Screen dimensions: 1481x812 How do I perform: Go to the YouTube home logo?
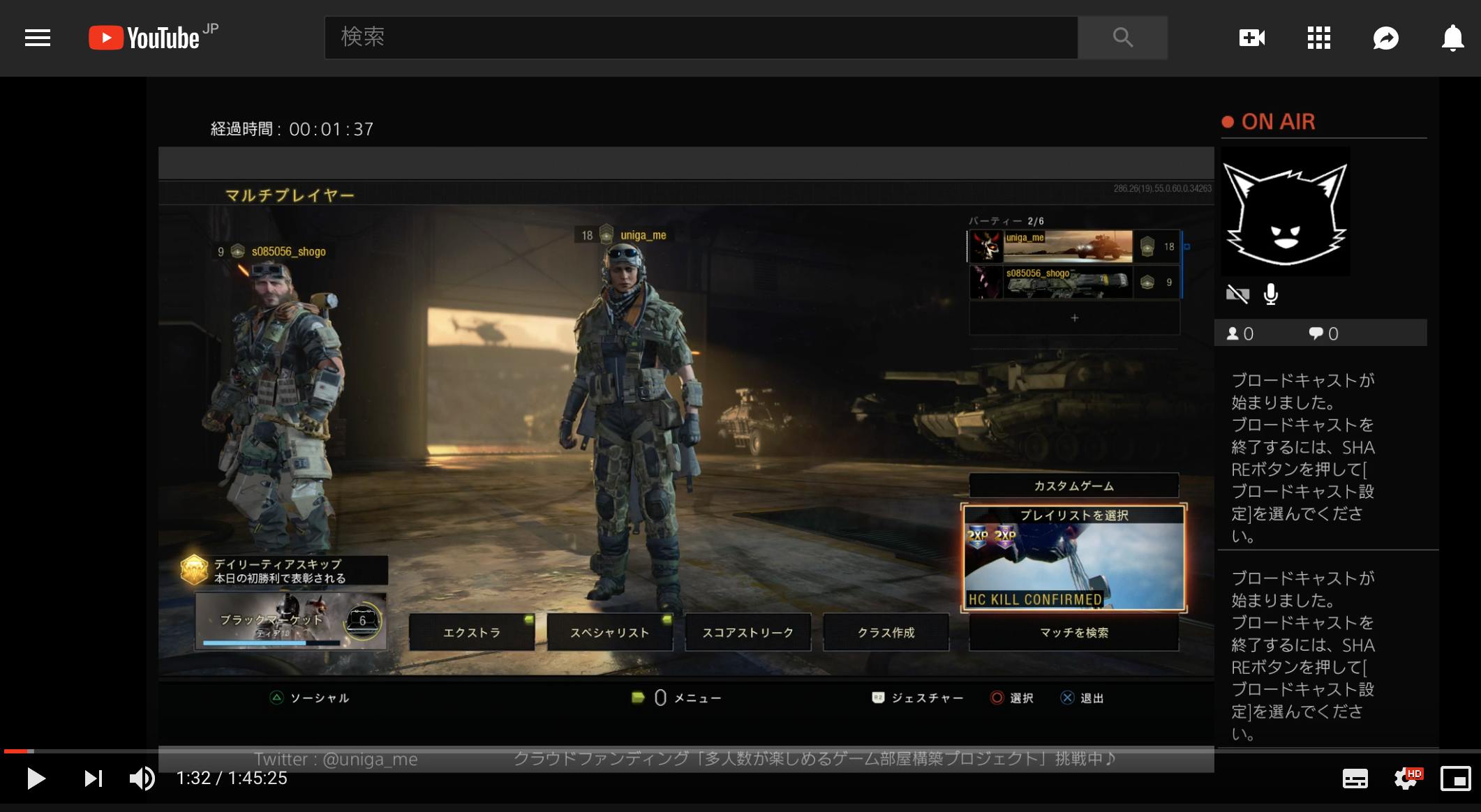(144, 38)
